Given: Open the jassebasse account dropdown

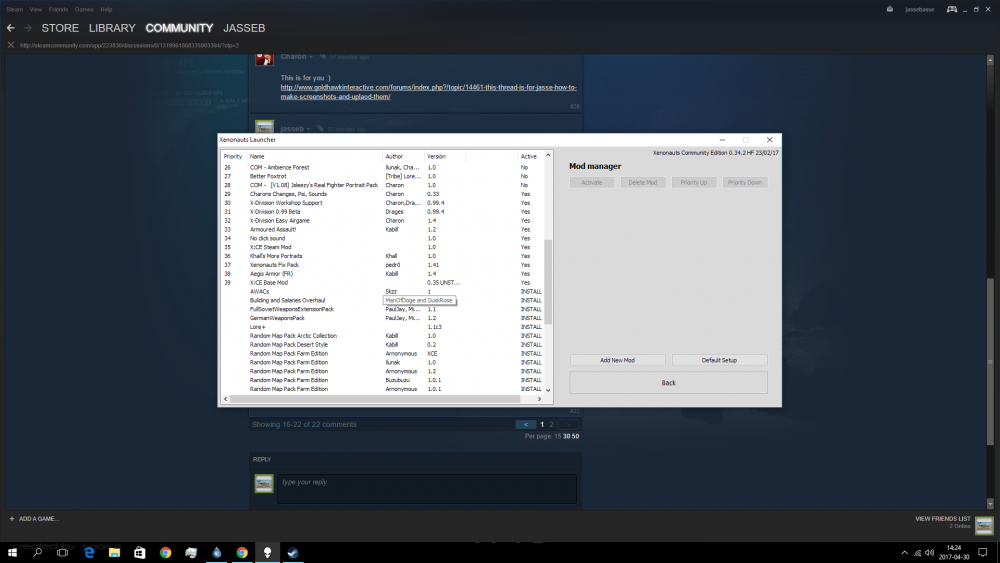Looking at the screenshot, I should (x=920, y=9).
